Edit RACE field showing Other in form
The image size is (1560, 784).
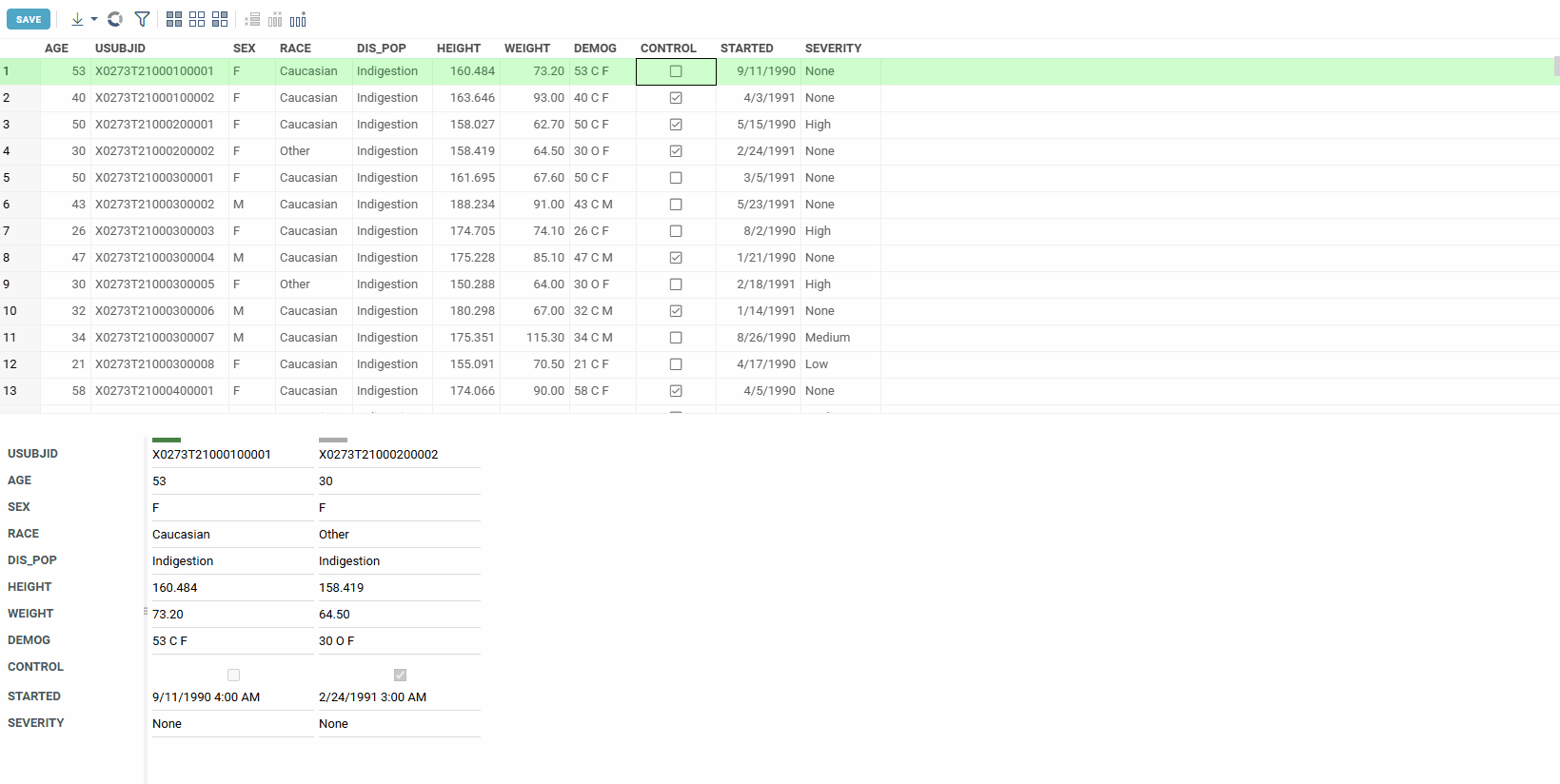[399, 535]
